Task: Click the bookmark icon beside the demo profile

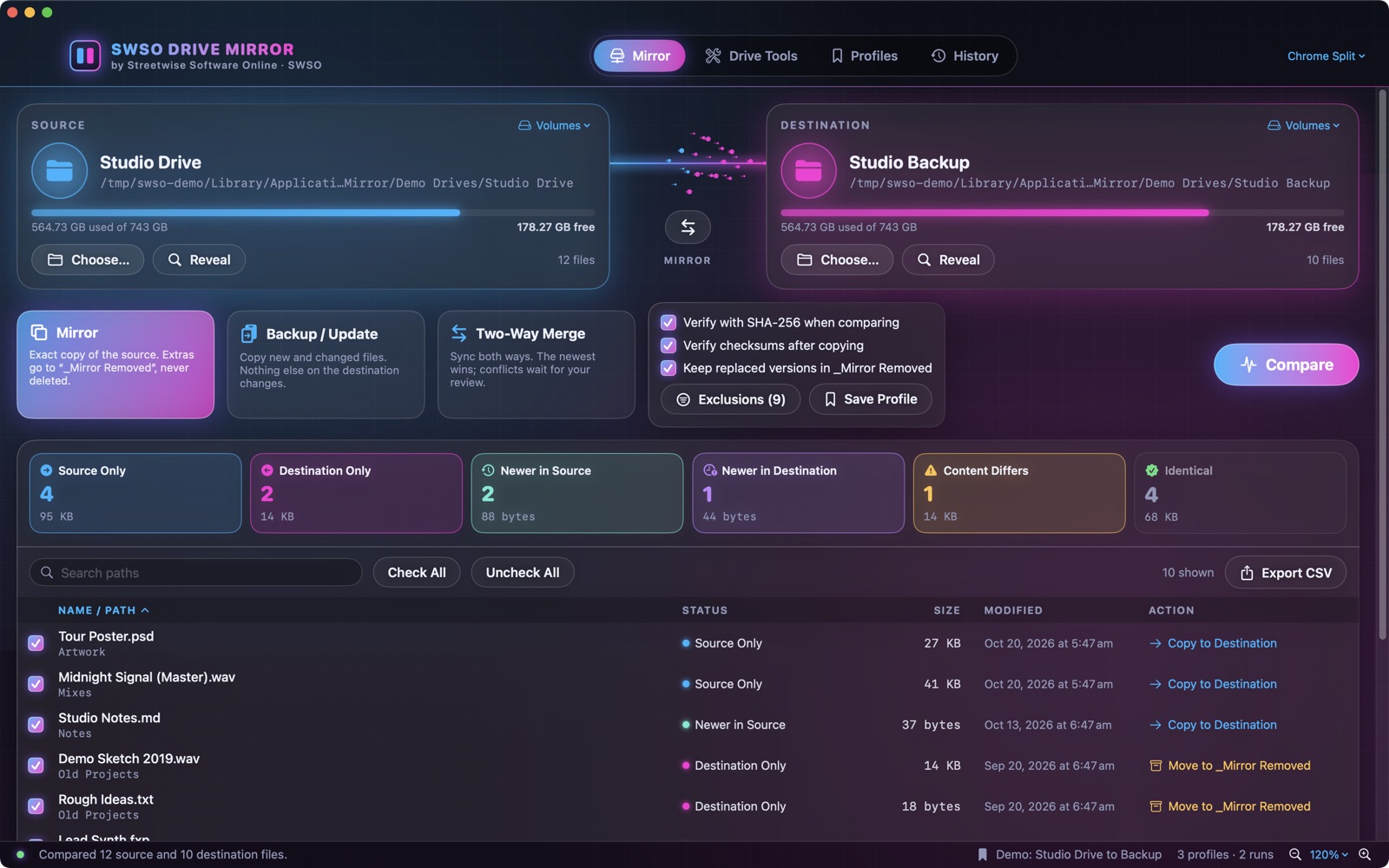Action: (x=983, y=855)
